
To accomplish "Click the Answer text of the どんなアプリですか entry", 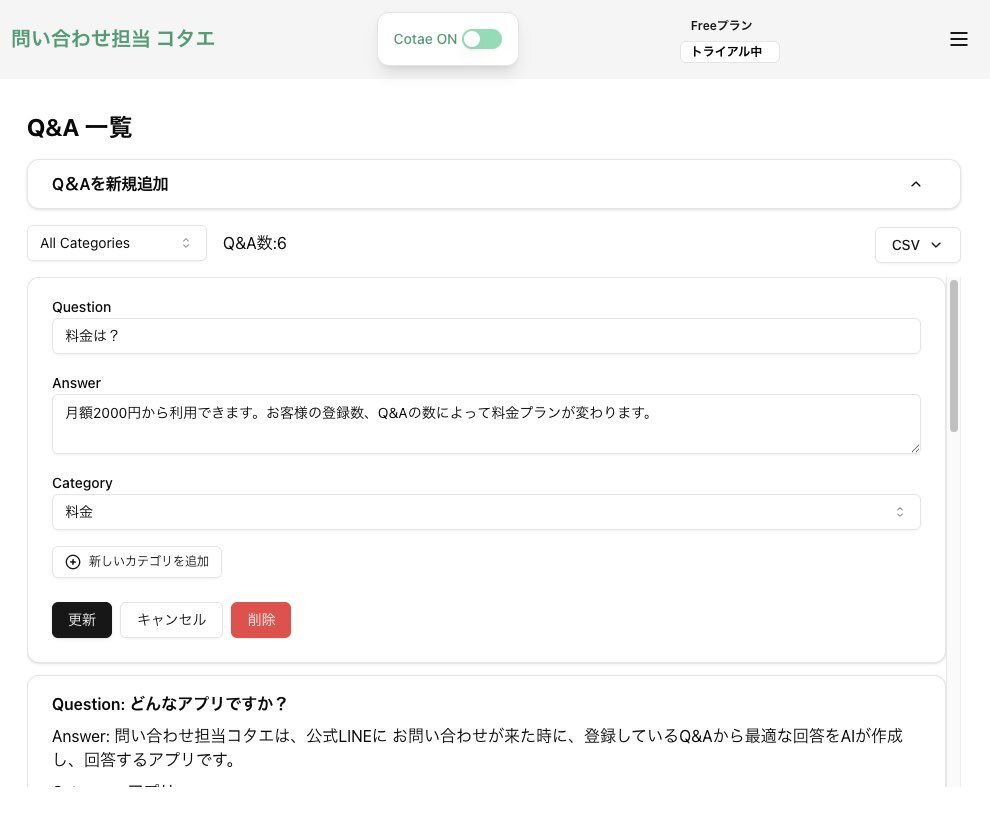I will coord(477,747).
